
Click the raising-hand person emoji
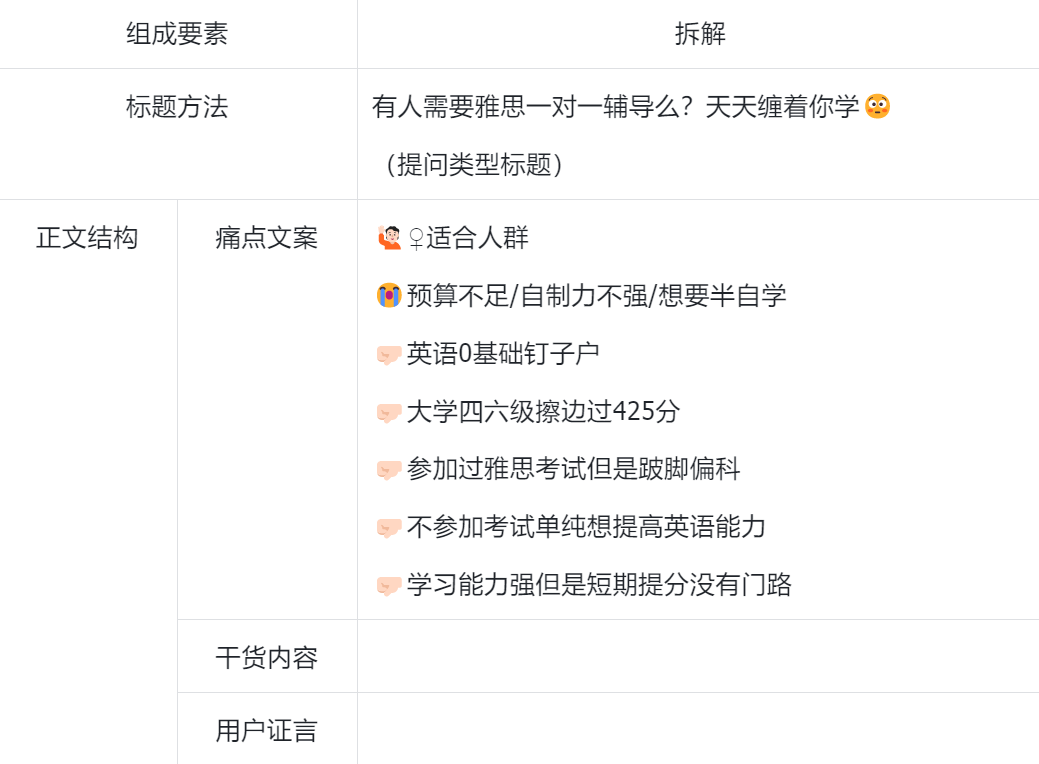point(390,238)
